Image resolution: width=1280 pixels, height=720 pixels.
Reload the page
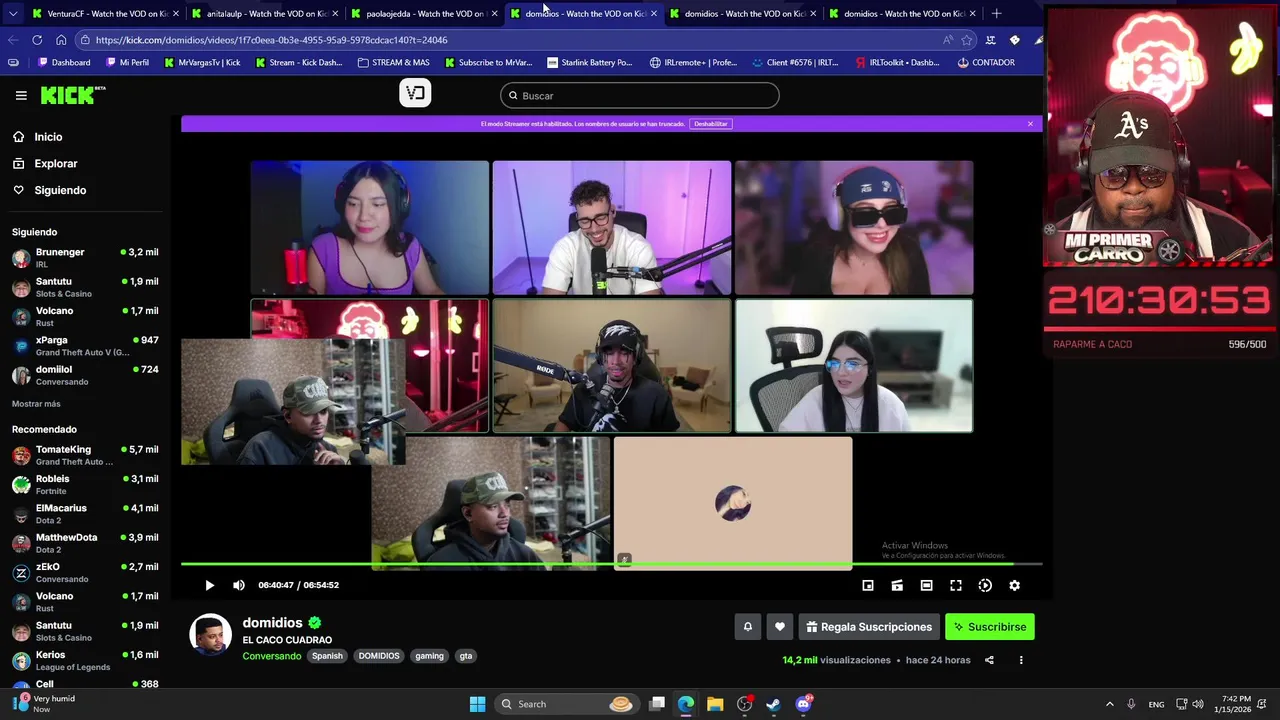37,40
